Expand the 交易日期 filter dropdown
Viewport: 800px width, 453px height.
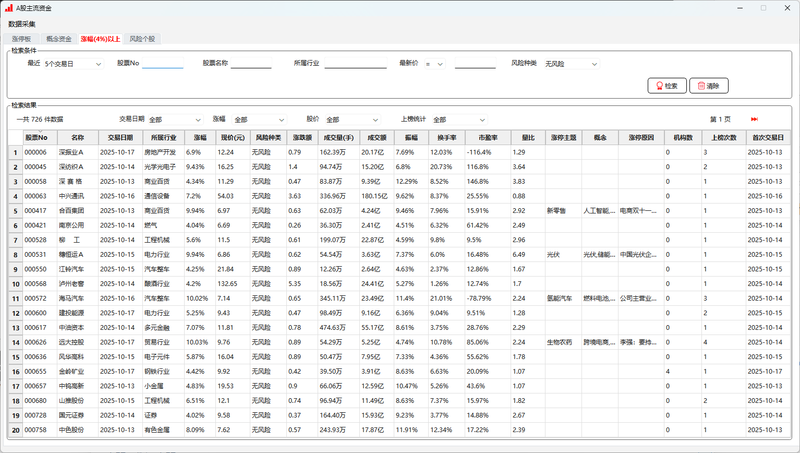tap(172, 119)
